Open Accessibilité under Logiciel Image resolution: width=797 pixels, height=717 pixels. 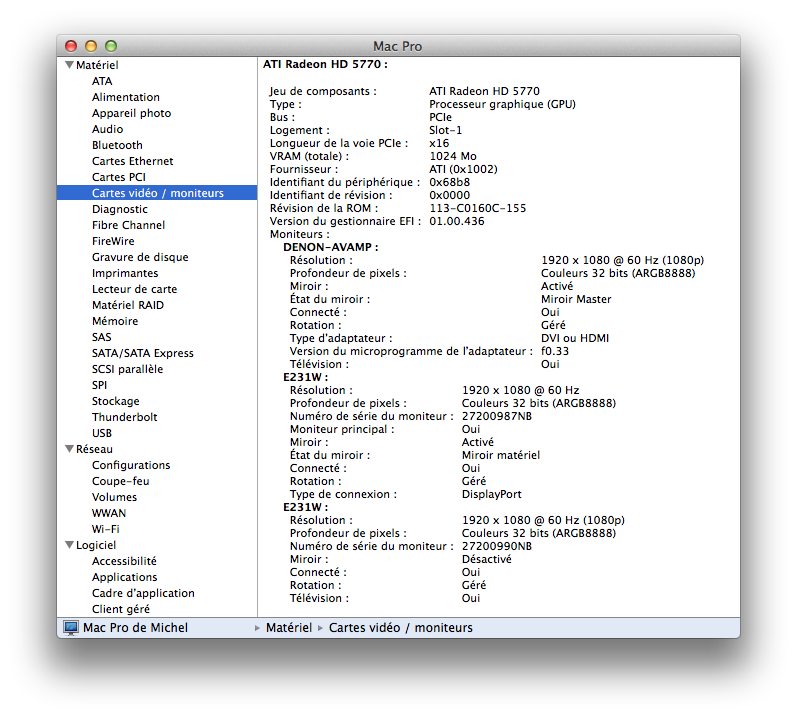pyautogui.click(x=125, y=562)
